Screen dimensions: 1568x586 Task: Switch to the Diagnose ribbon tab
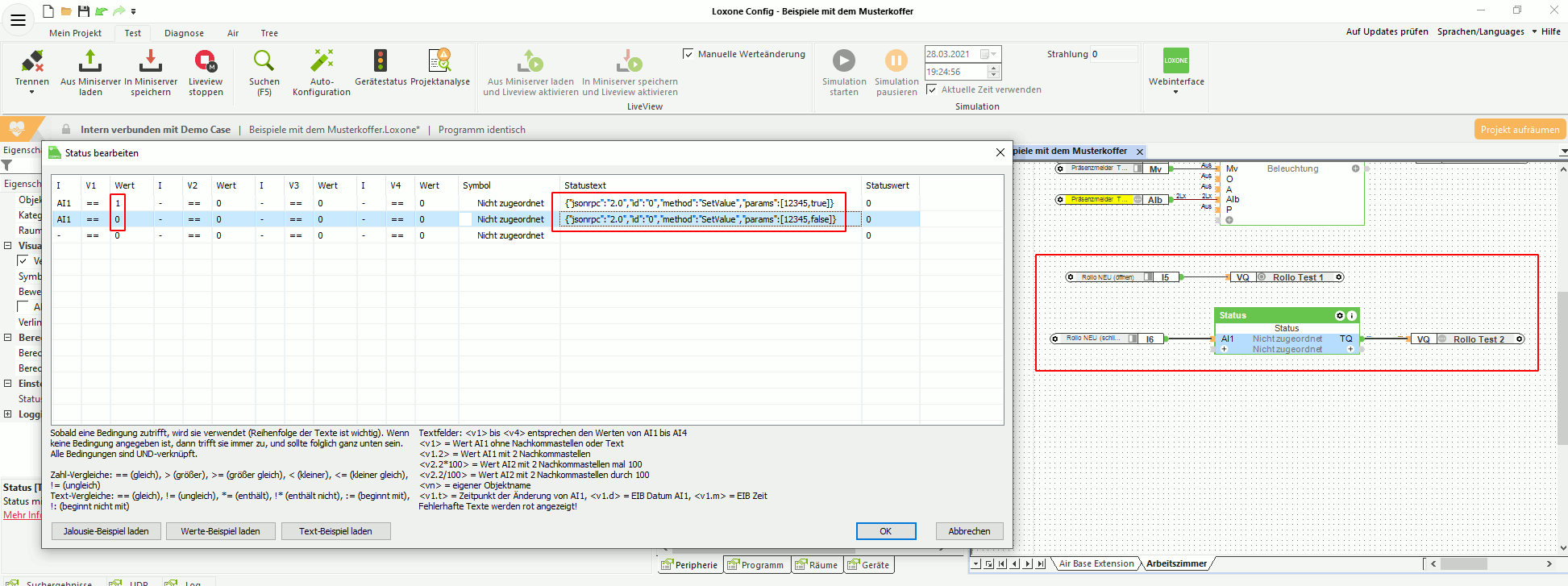coord(184,33)
